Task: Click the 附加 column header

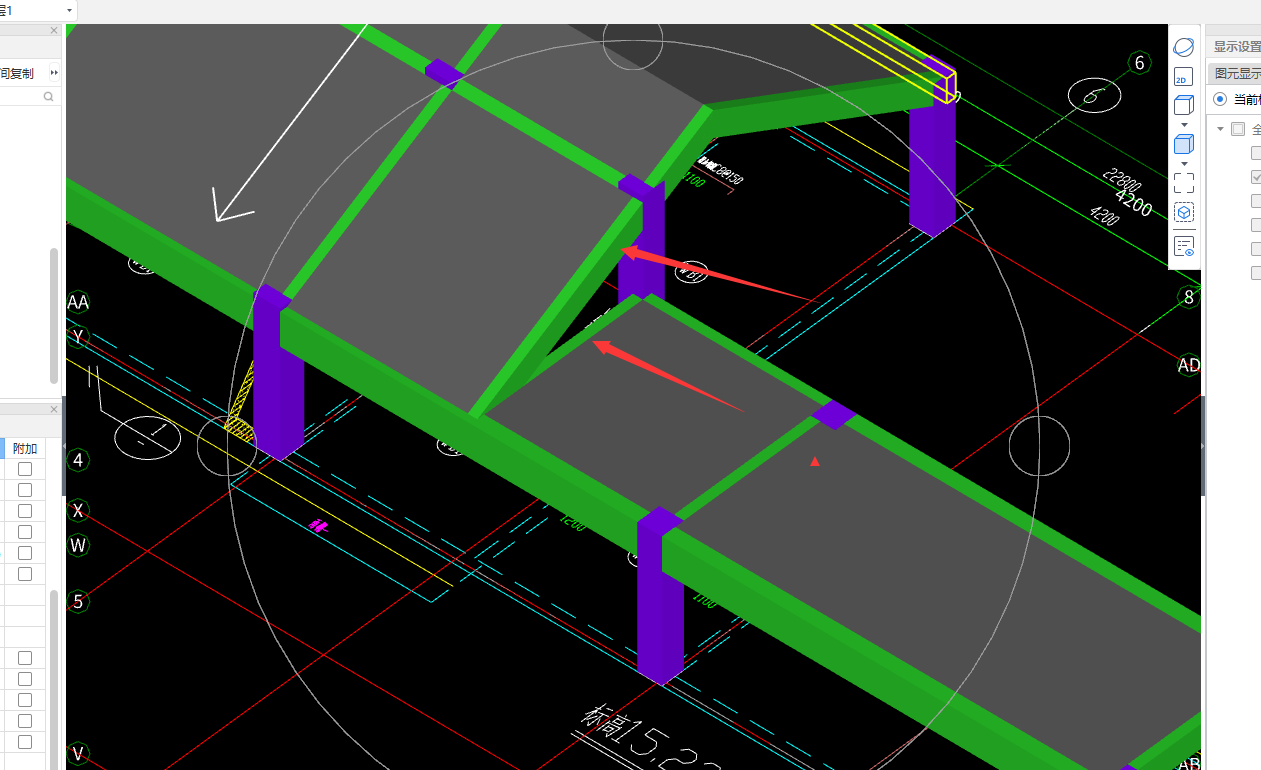Action: (25, 448)
